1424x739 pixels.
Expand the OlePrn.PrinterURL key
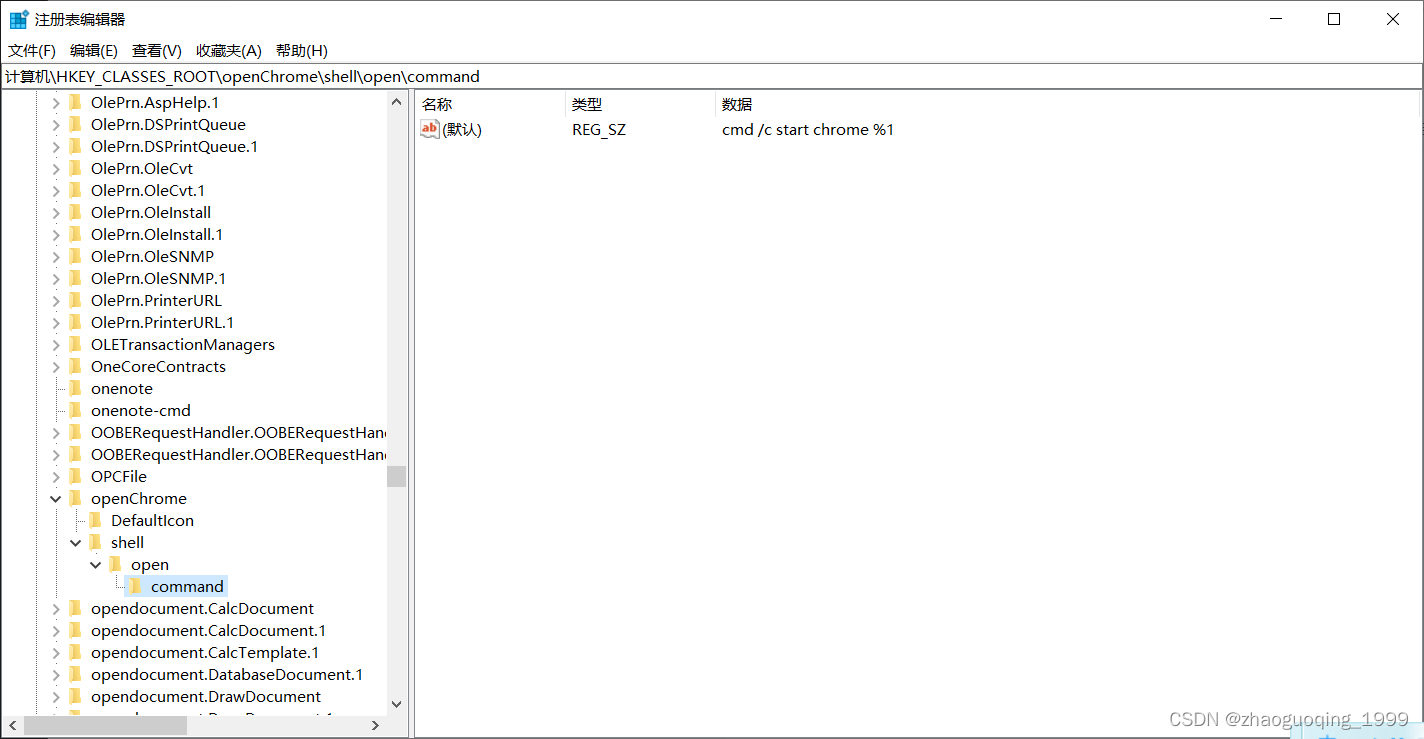pyautogui.click(x=56, y=300)
